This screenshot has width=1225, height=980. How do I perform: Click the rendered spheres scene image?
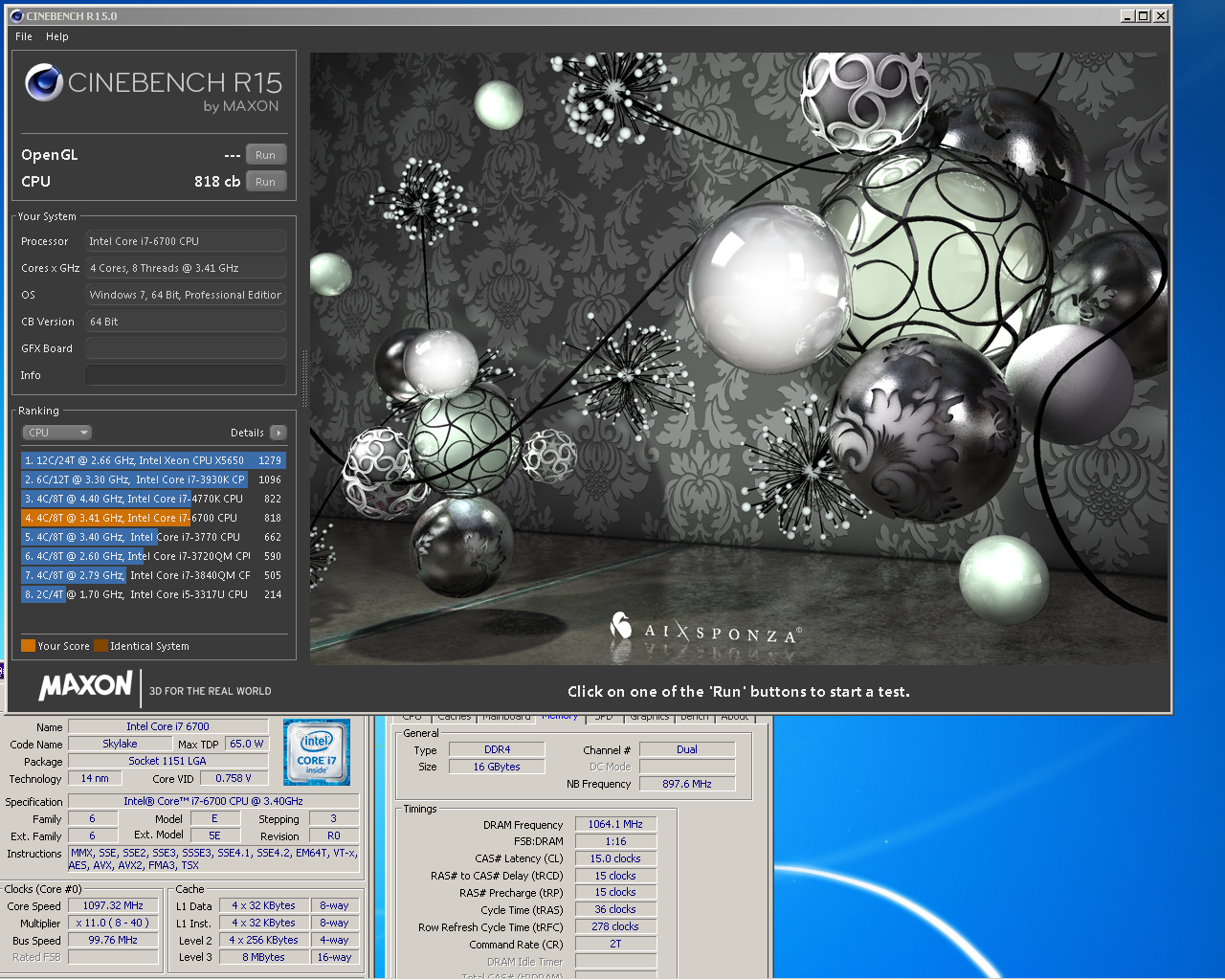coord(739,359)
